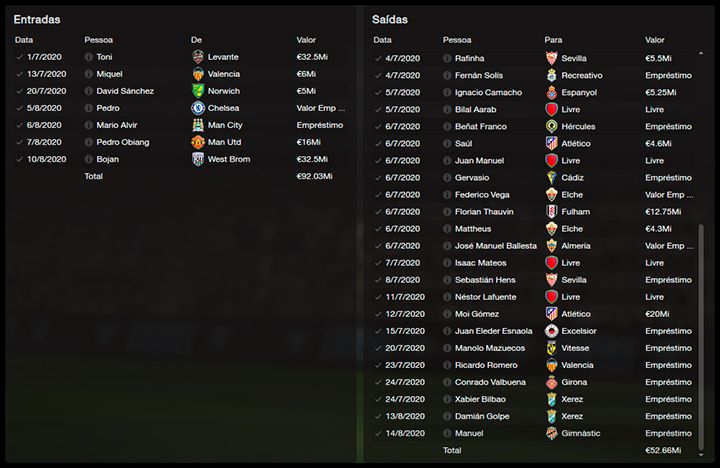Open David Sánchez's player profile
This screenshot has width=720, height=468.
coord(125,91)
